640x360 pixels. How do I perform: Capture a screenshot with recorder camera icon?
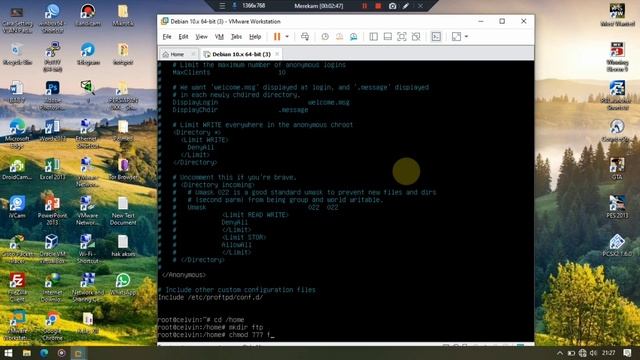click(x=392, y=6)
